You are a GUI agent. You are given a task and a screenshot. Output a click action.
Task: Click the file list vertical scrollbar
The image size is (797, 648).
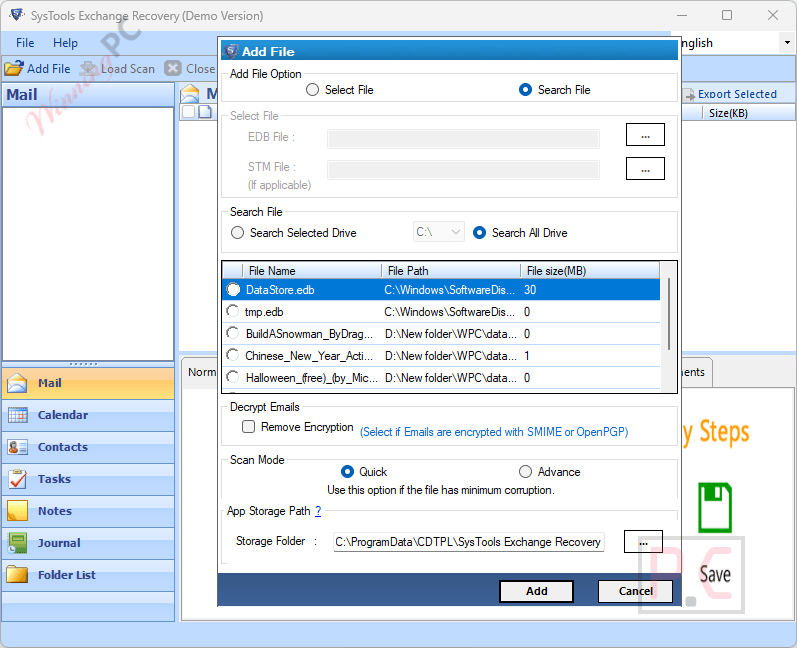tap(668, 314)
